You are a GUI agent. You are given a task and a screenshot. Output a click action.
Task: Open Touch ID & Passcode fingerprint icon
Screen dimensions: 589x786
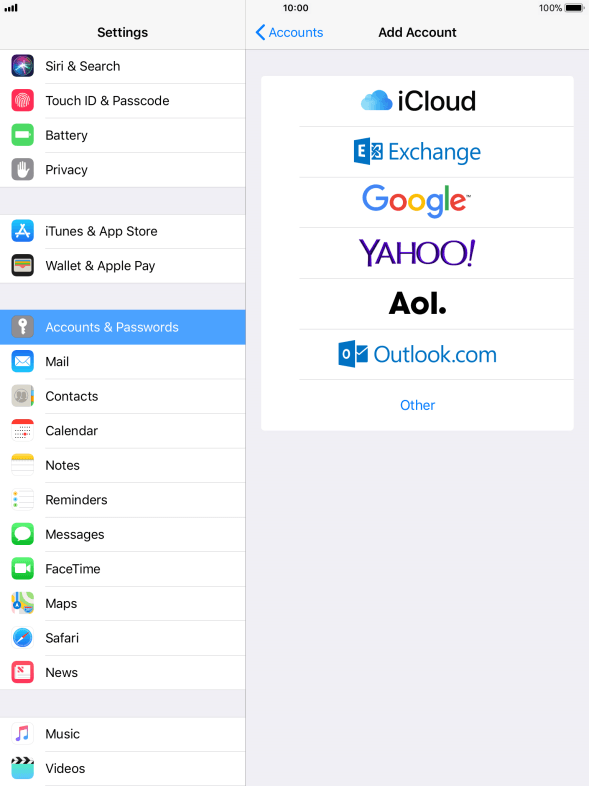pyautogui.click(x=23, y=100)
